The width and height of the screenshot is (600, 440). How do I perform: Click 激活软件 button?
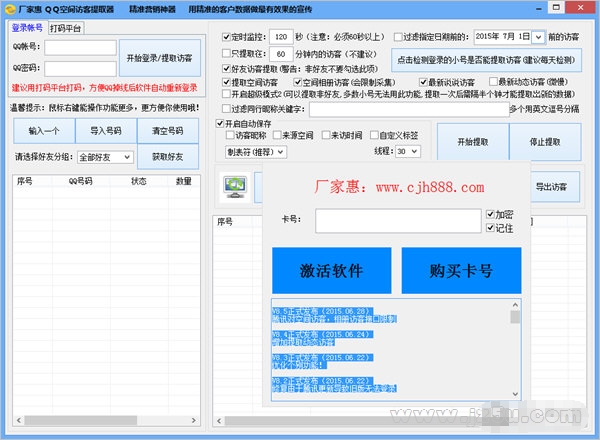[332, 271]
